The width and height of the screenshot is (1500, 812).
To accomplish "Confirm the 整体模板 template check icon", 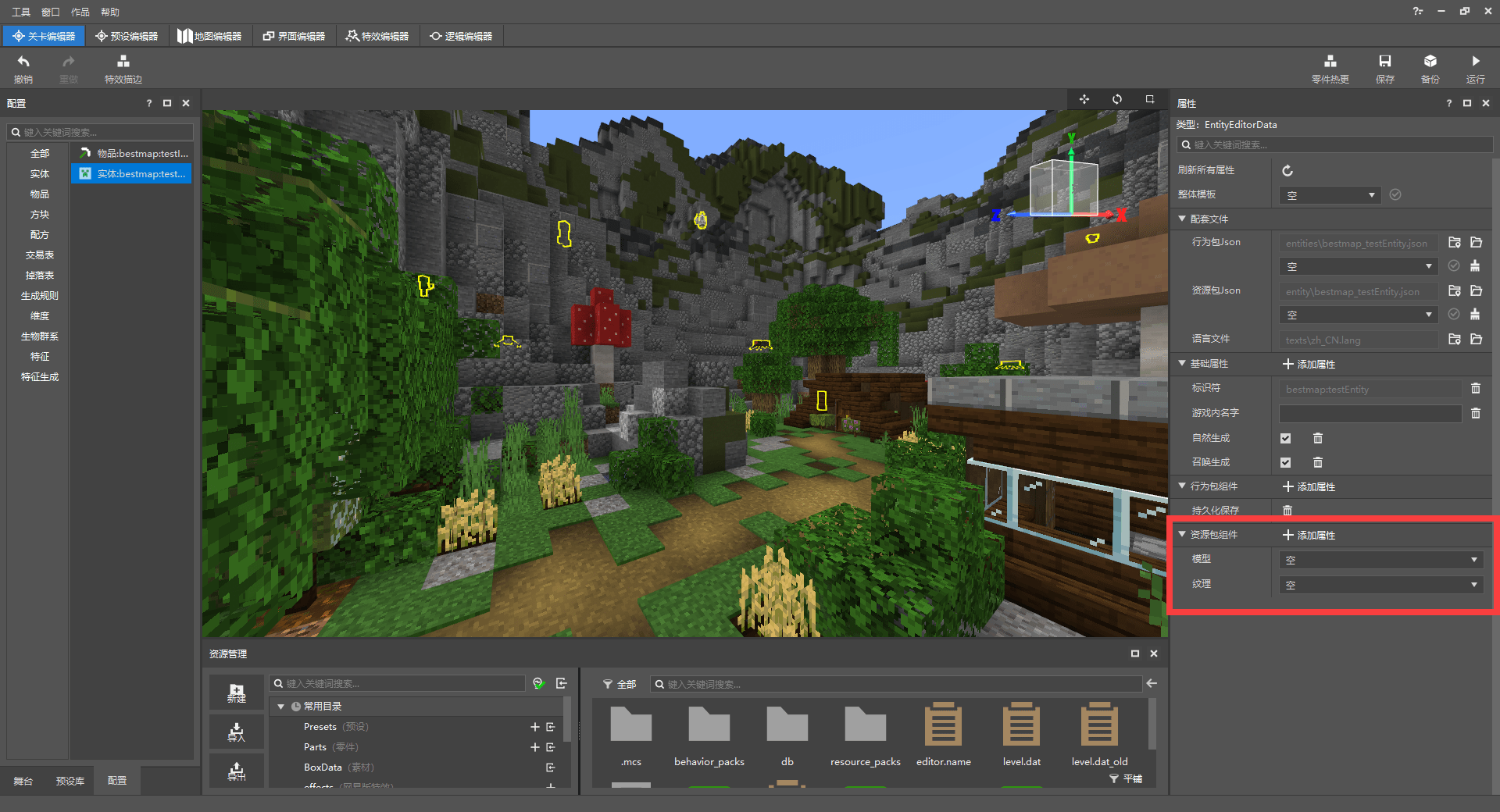I will 1395,194.
